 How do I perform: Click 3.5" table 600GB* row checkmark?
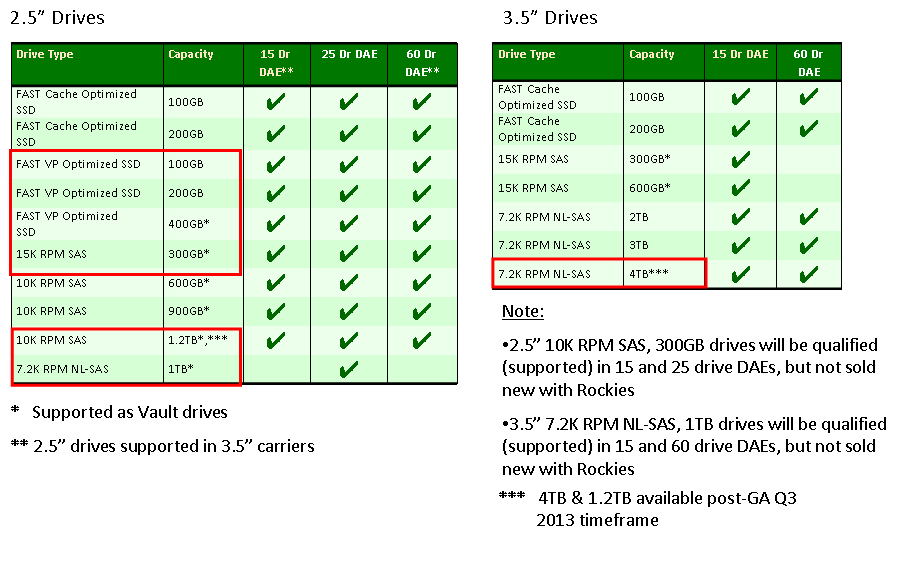(741, 188)
